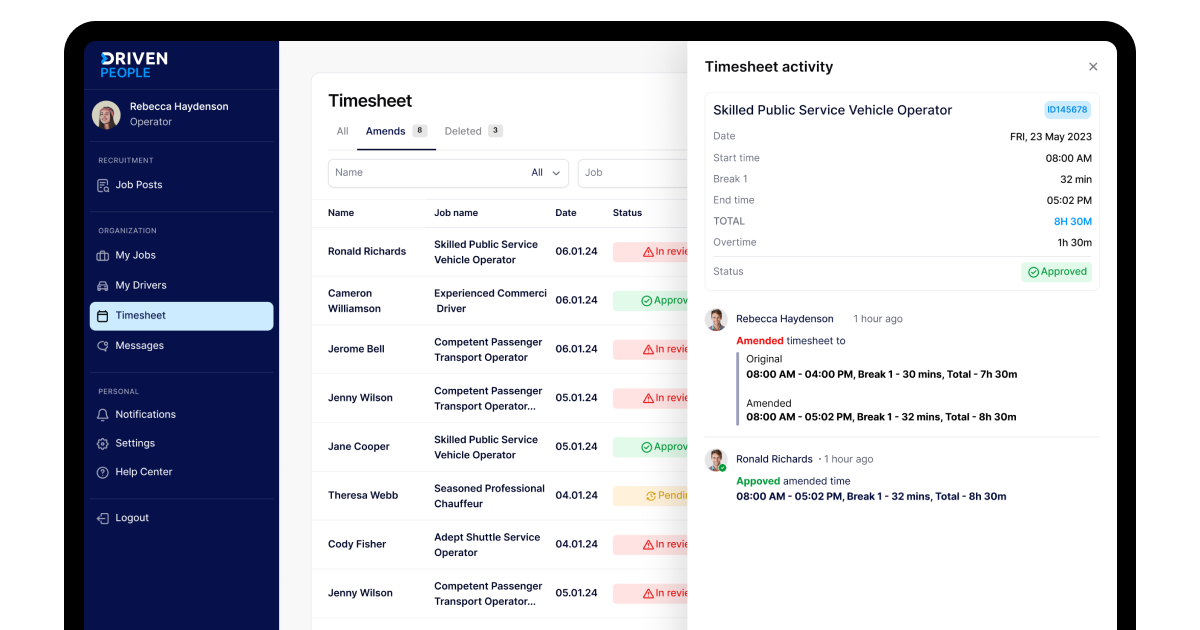
Task: Click the Driven People logo
Action: [134, 65]
